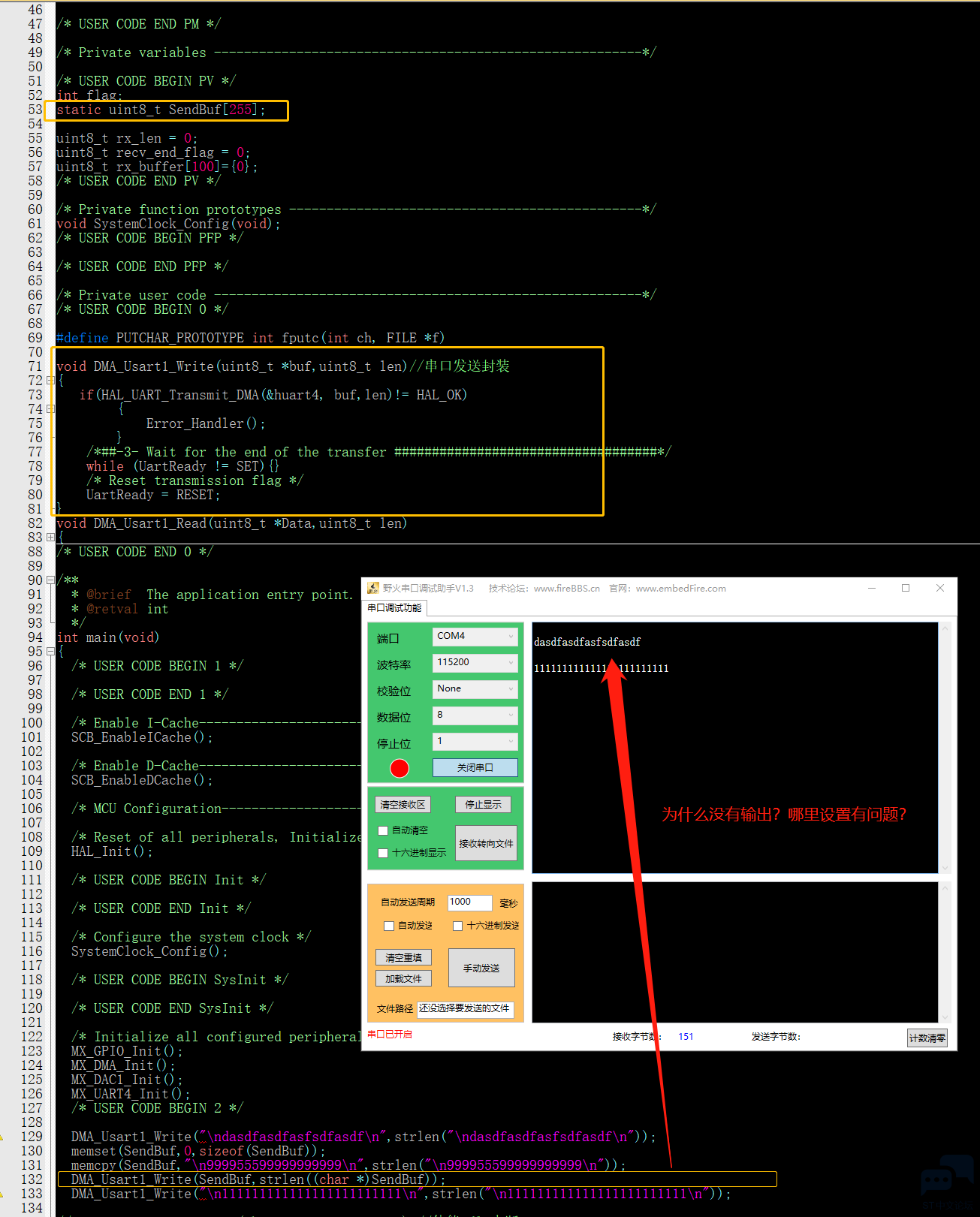Open the 波特率 115200 dropdown
Viewport: 980px width, 1217px height.
[x=475, y=663]
